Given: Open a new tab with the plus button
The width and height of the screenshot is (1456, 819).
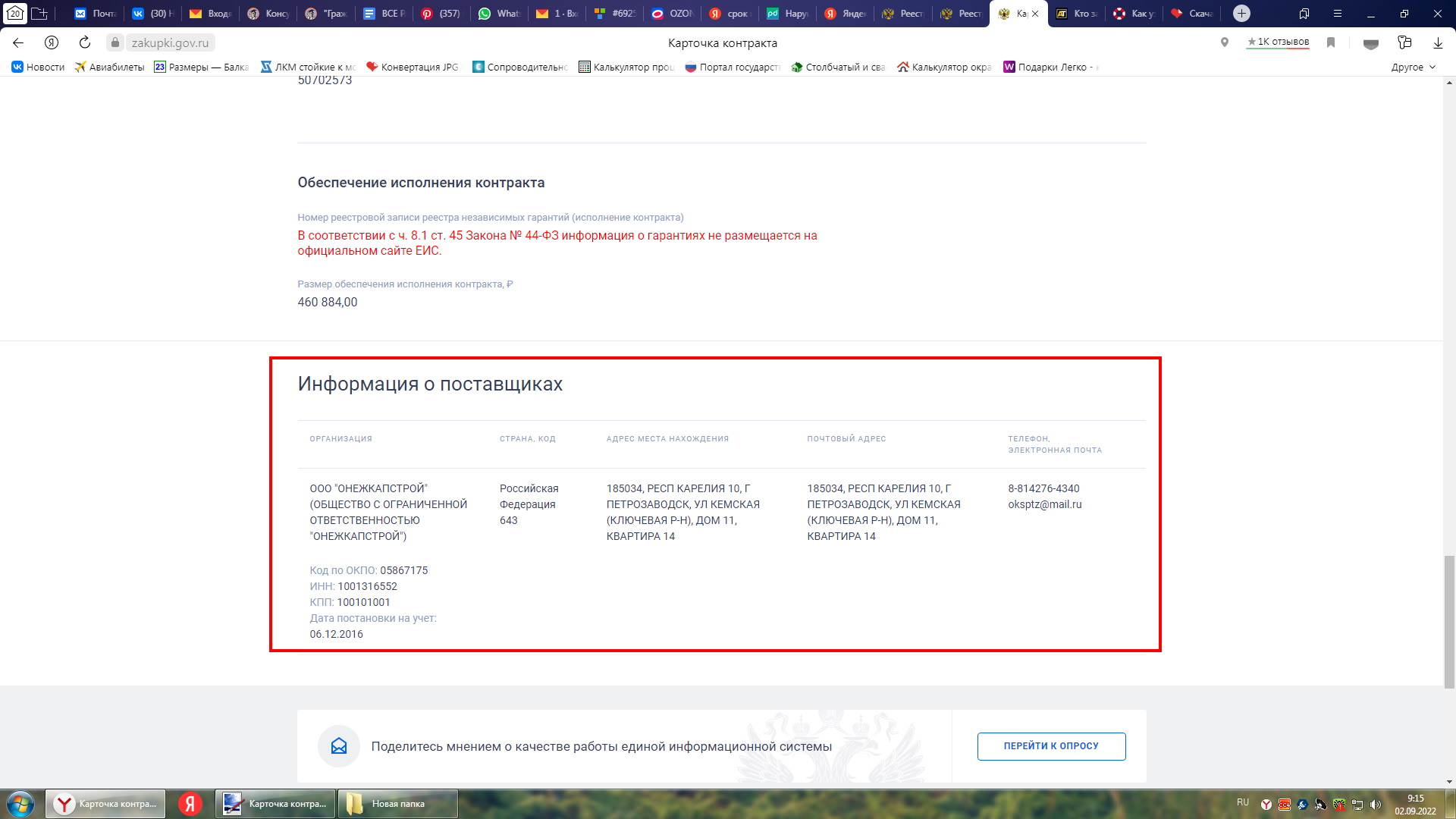Looking at the screenshot, I should tap(1241, 14).
